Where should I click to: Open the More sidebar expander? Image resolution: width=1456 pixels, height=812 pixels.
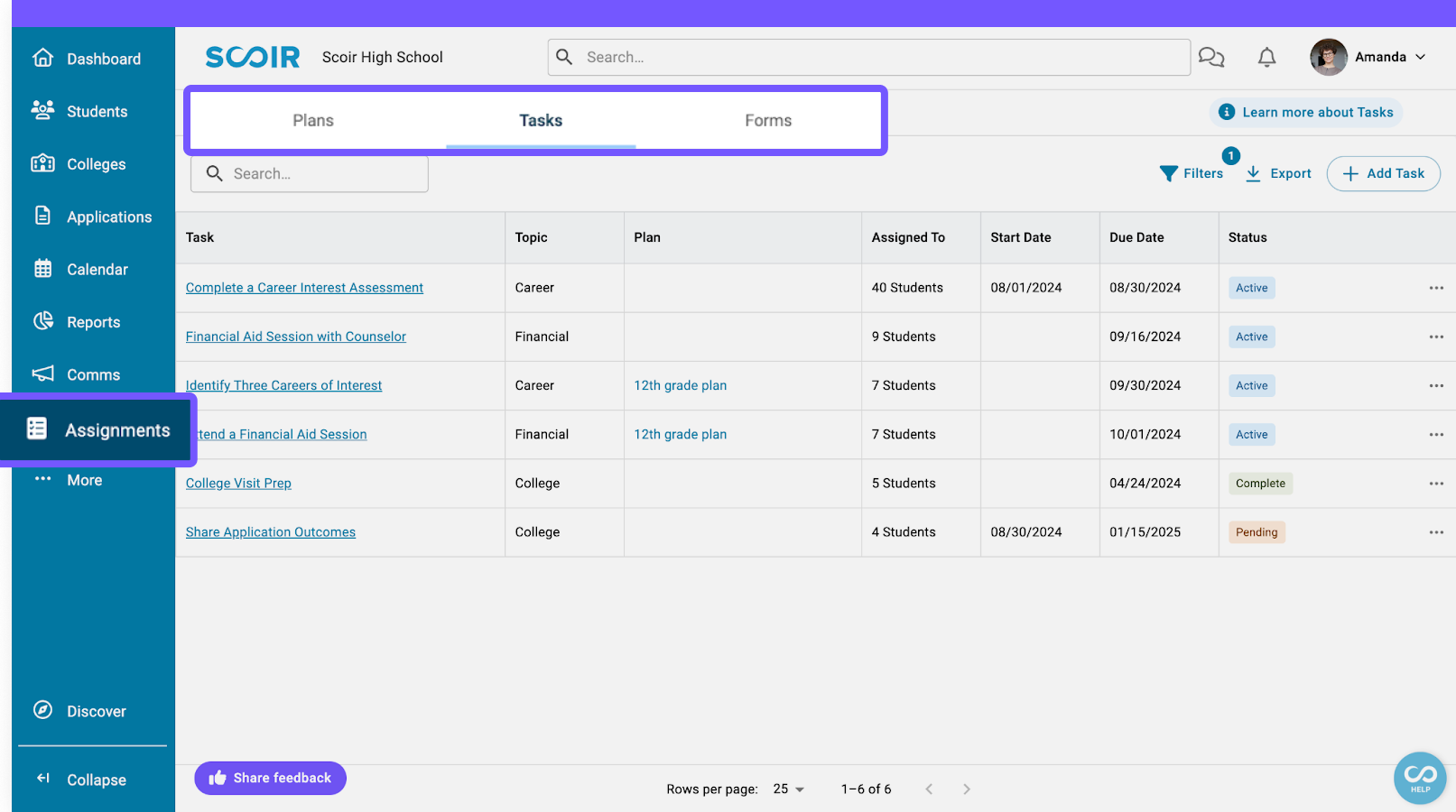83,479
